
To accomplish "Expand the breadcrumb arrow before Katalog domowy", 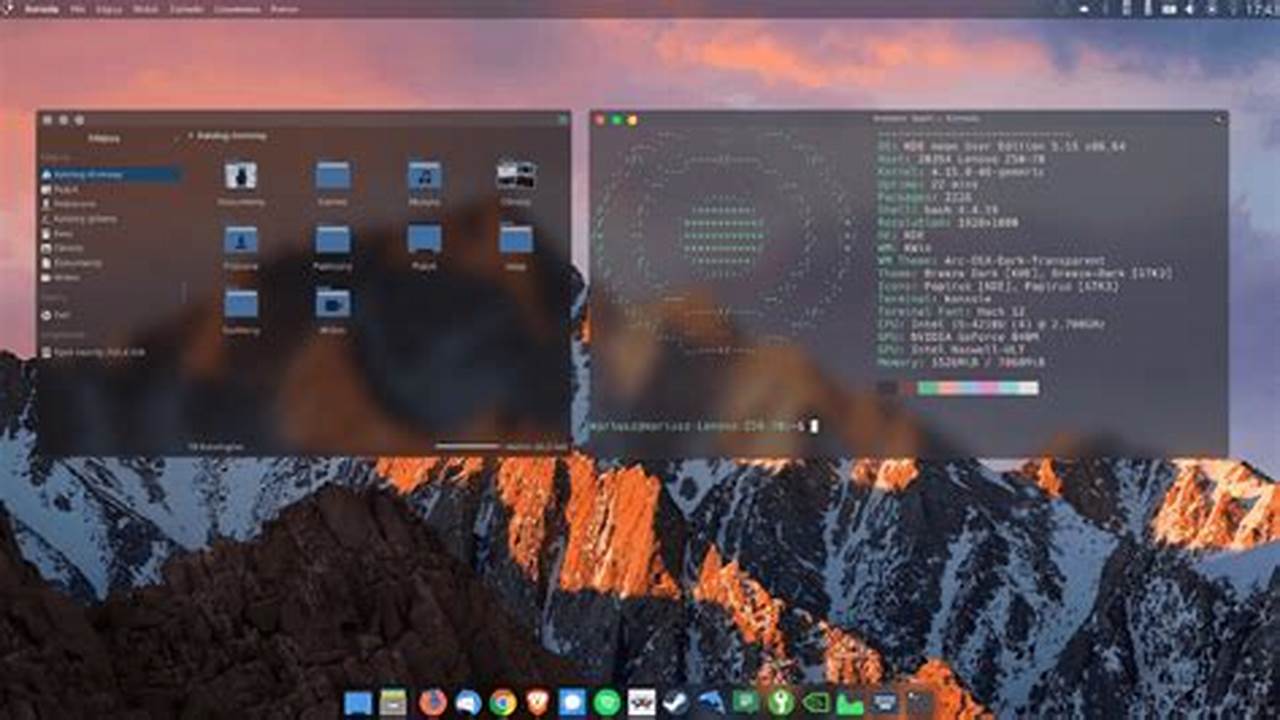I will pos(190,136).
